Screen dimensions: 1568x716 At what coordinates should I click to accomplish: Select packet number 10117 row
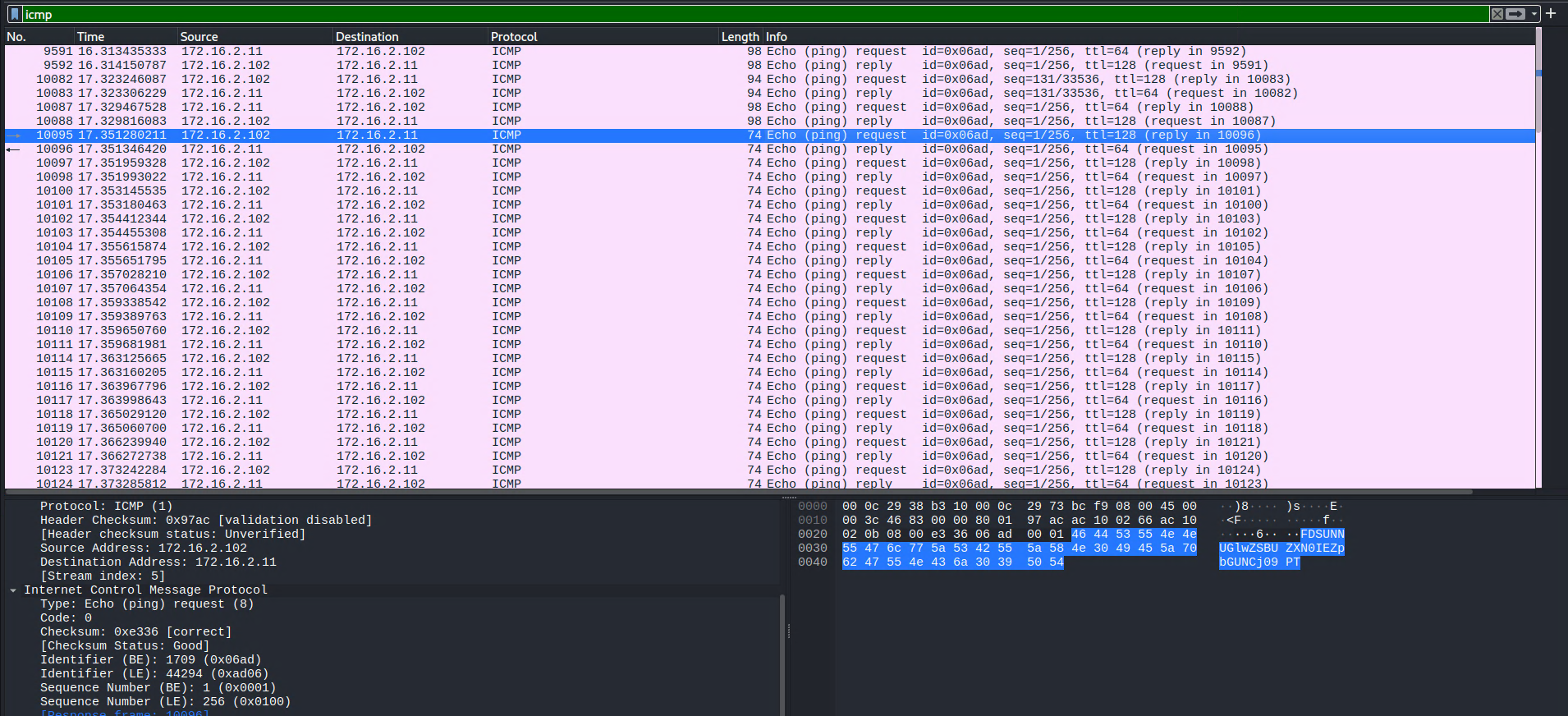click(x=769, y=401)
